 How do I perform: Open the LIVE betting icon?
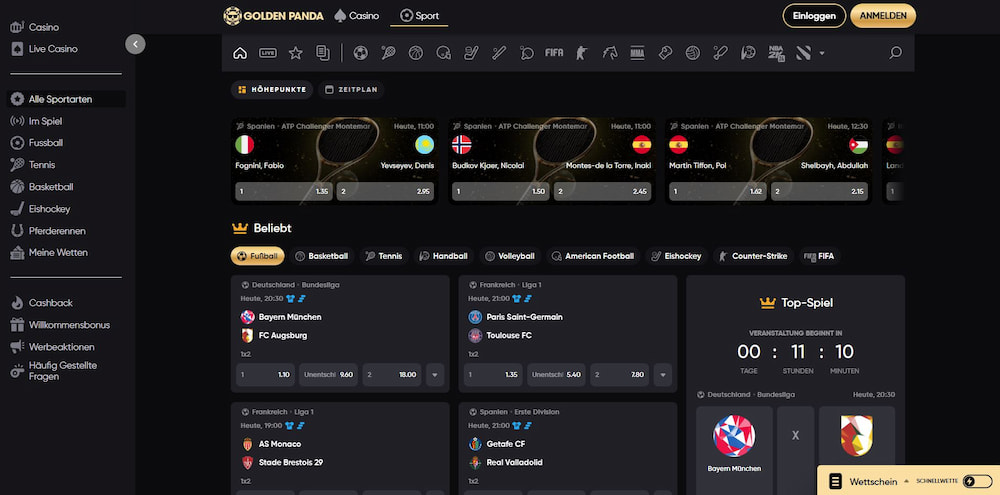tap(268, 53)
